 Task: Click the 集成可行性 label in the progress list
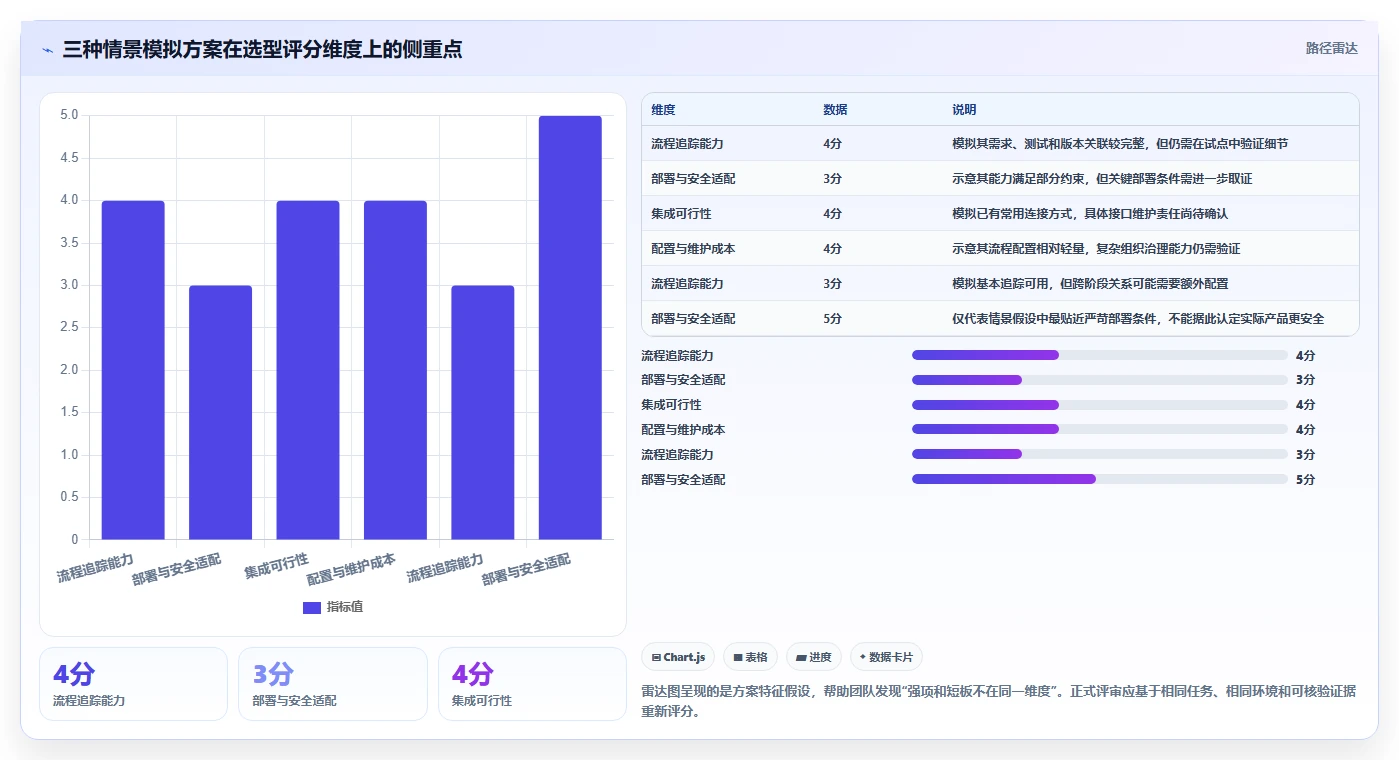(671, 405)
